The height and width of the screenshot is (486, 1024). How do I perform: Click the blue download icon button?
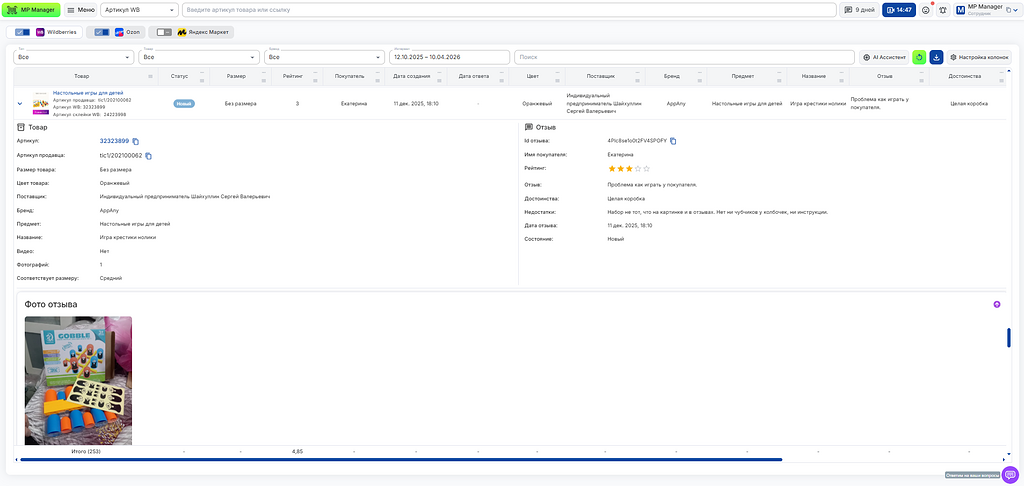coord(936,57)
